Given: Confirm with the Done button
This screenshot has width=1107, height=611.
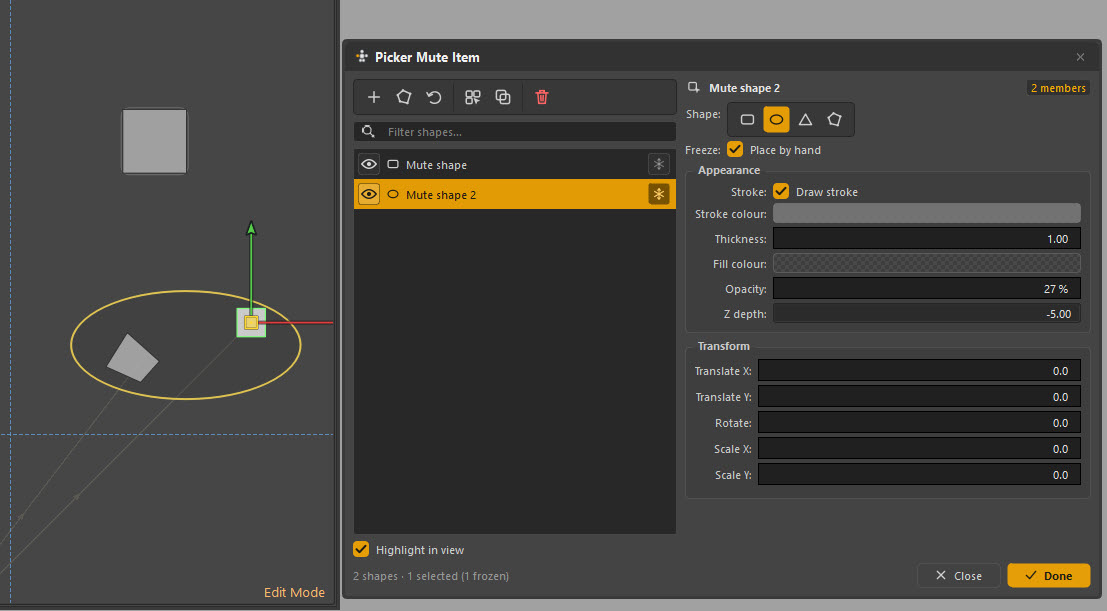Looking at the screenshot, I should 1048,576.
